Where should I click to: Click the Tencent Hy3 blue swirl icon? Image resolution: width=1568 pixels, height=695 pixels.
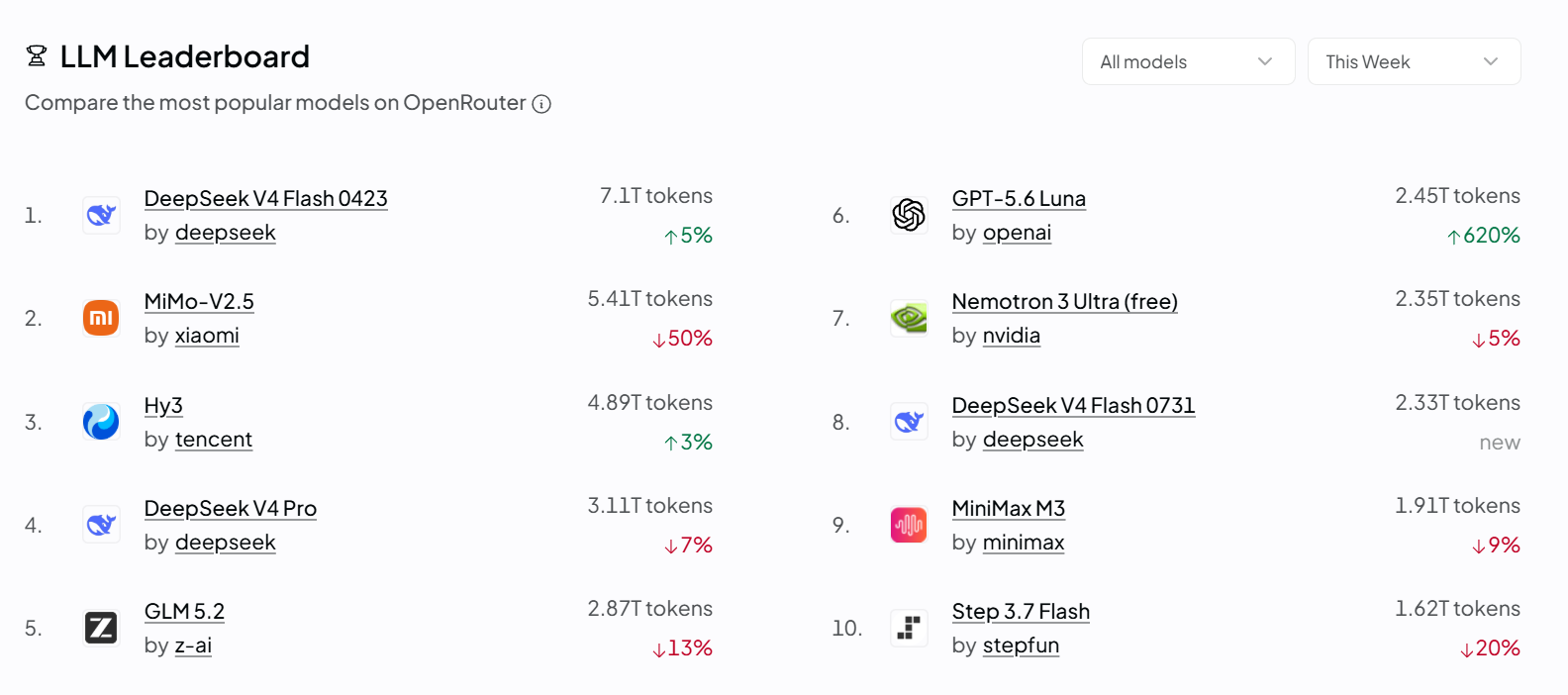tap(101, 422)
